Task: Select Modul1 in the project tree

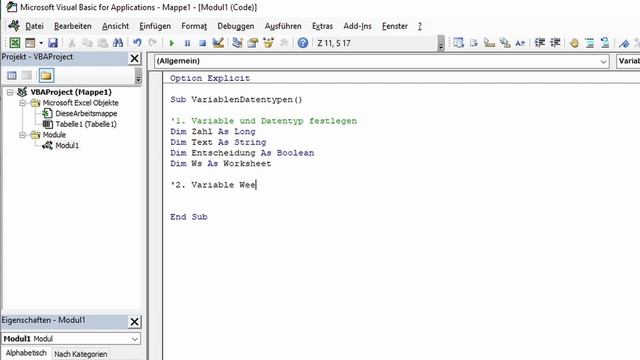Action: (67, 145)
